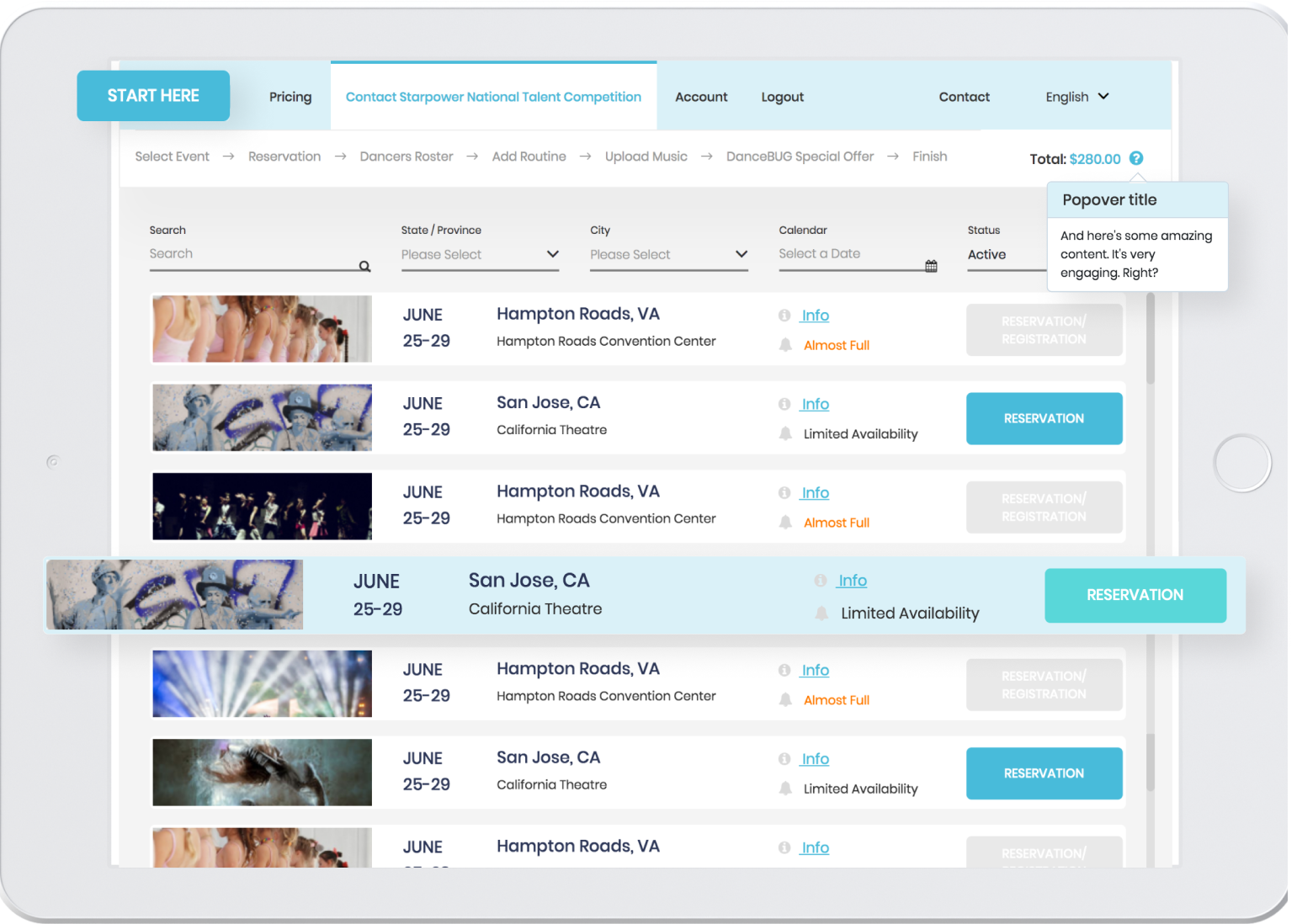The image size is (1297, 924).
Task: Click the event list vertical scrollbar
Action: [1150, 337]
